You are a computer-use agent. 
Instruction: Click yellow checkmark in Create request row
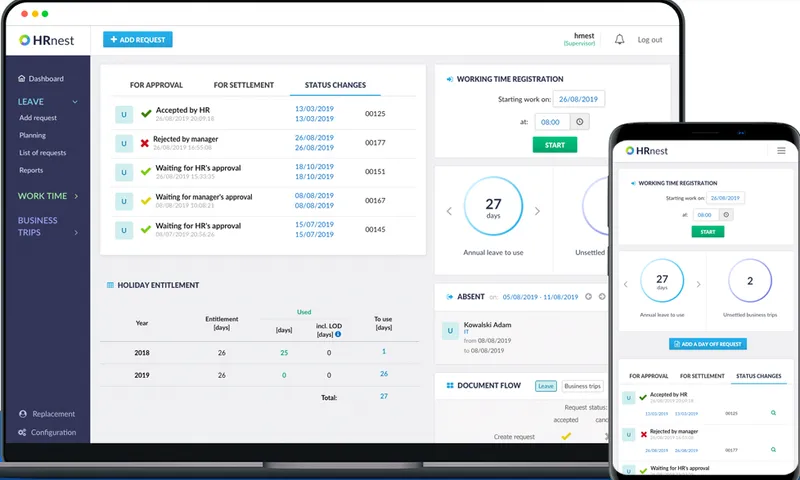pos(566,436)
